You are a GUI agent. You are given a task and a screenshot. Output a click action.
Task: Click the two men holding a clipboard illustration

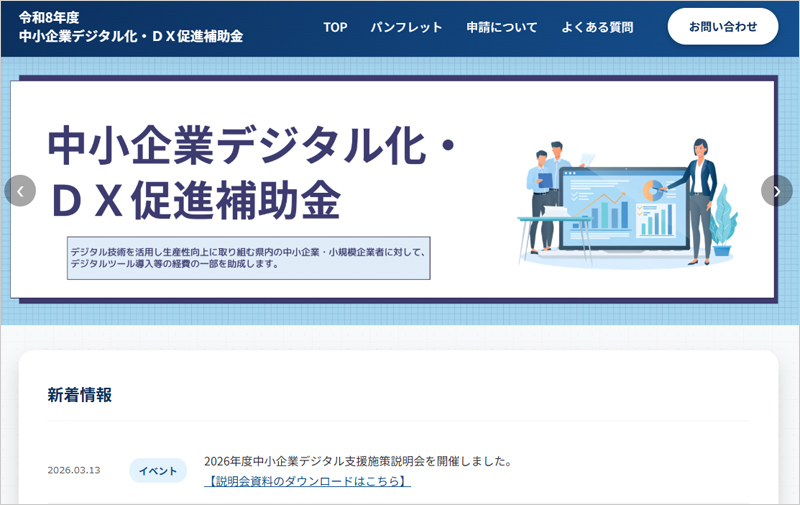(x=550, y=198)
